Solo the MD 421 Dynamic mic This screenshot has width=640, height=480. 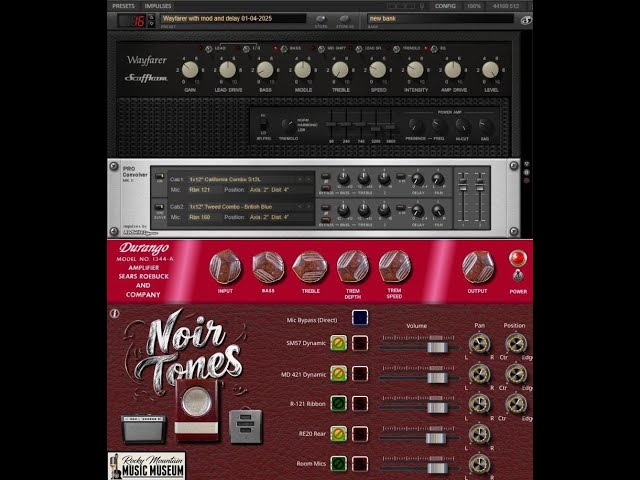360,373
